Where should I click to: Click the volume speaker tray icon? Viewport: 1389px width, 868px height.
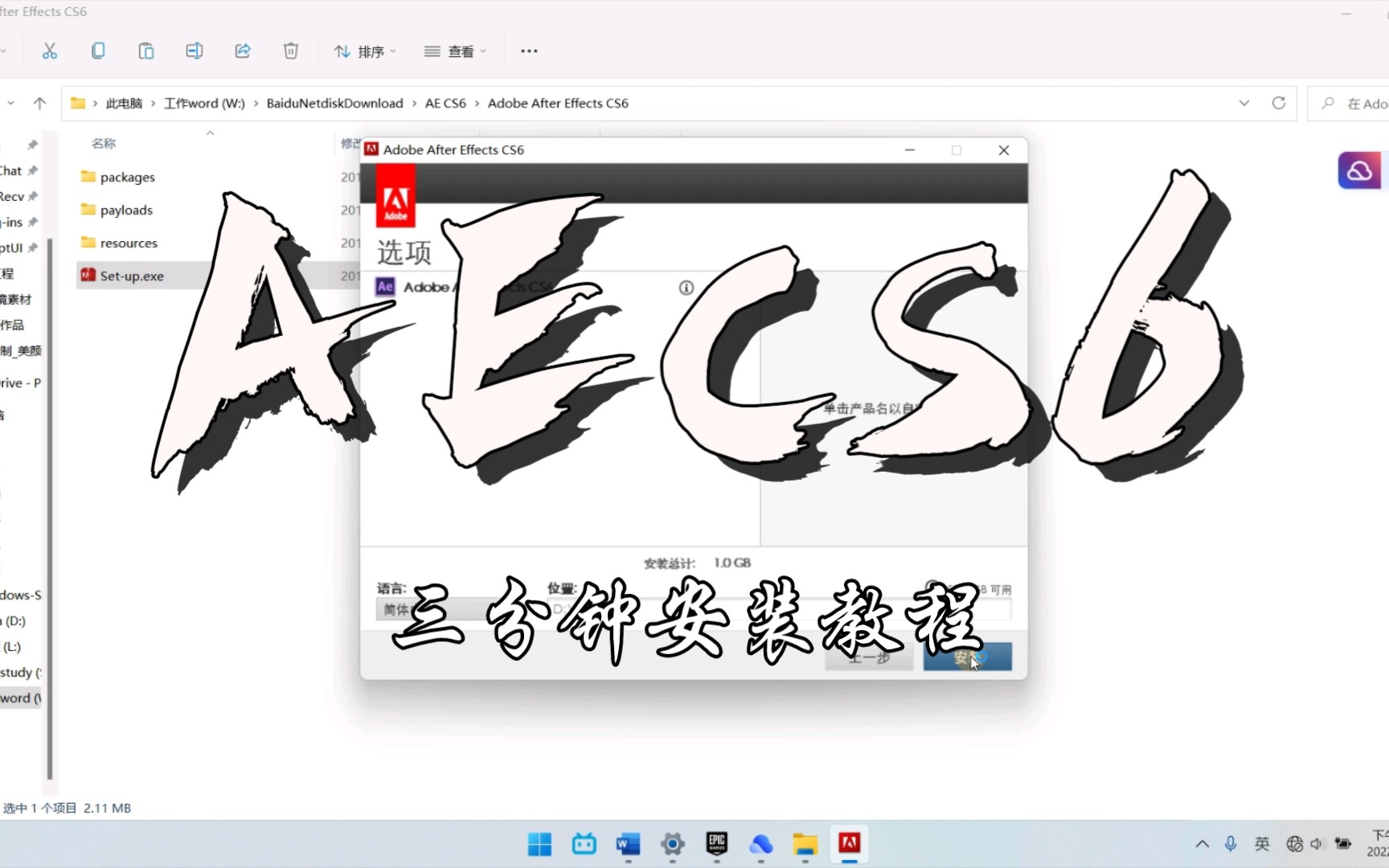pos(1317,844)
